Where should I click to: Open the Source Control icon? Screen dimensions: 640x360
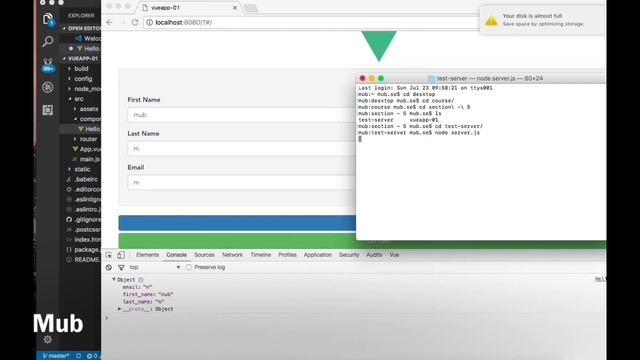(48, 64)
